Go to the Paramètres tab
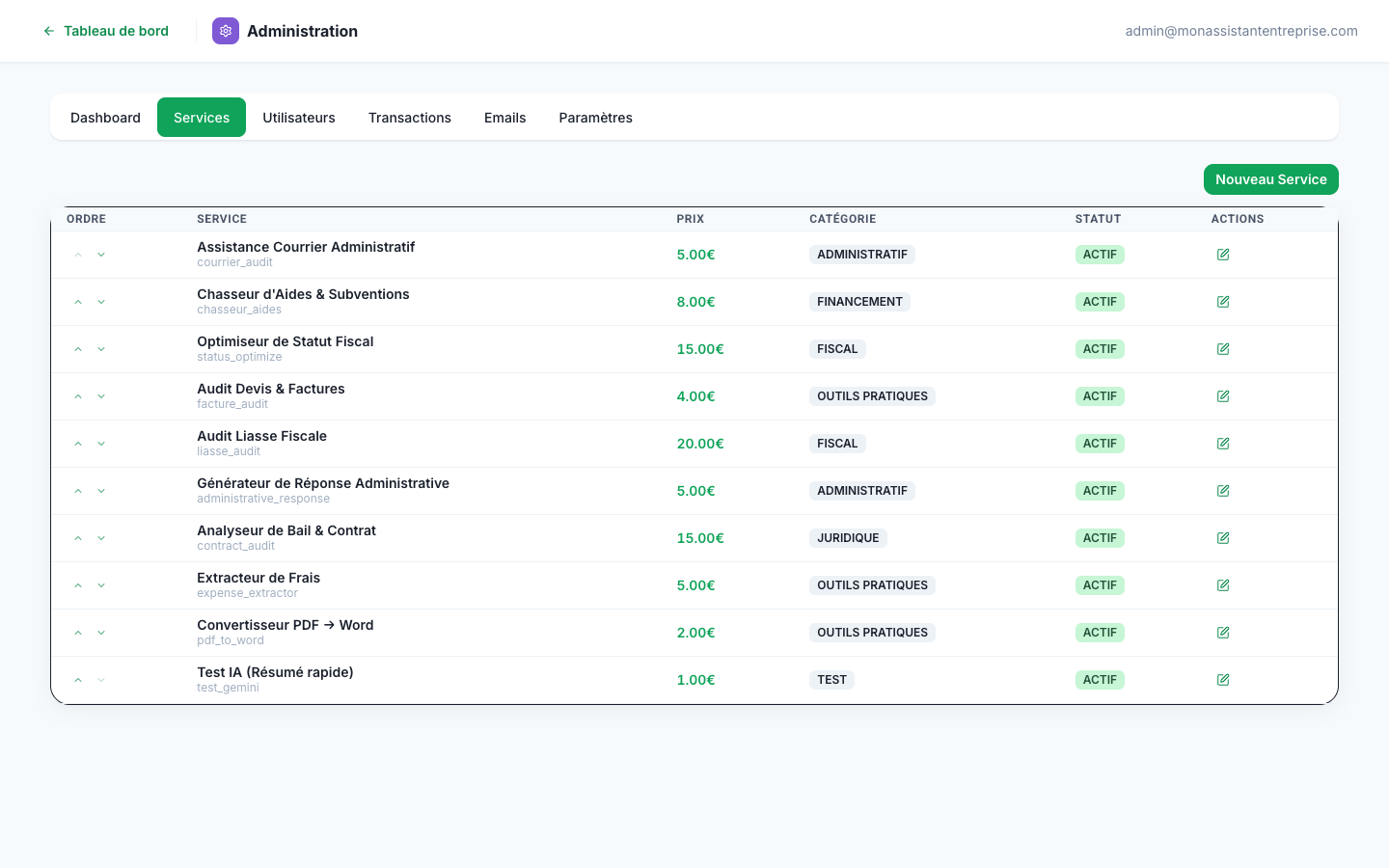Screen dimensions: 1389x868 (x=595, y=118)
